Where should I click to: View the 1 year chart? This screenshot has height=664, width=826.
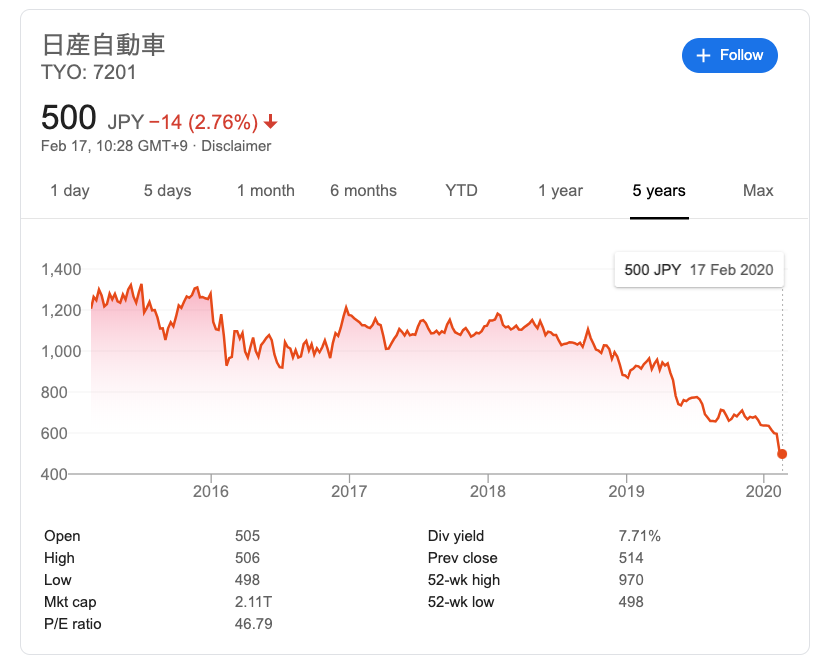click(x=560, y=191)
